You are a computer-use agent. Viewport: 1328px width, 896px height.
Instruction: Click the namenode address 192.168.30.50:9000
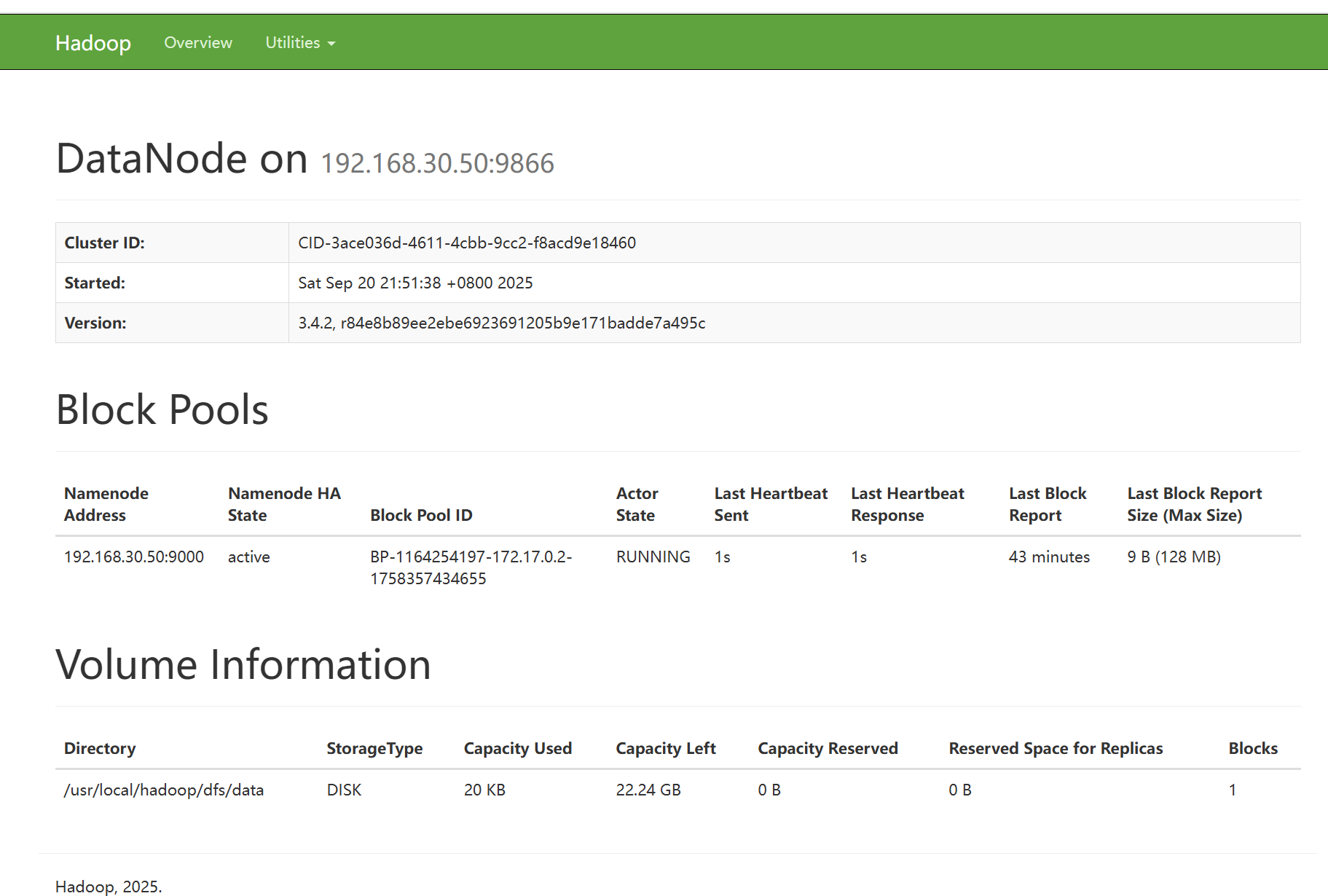[133, 557]
